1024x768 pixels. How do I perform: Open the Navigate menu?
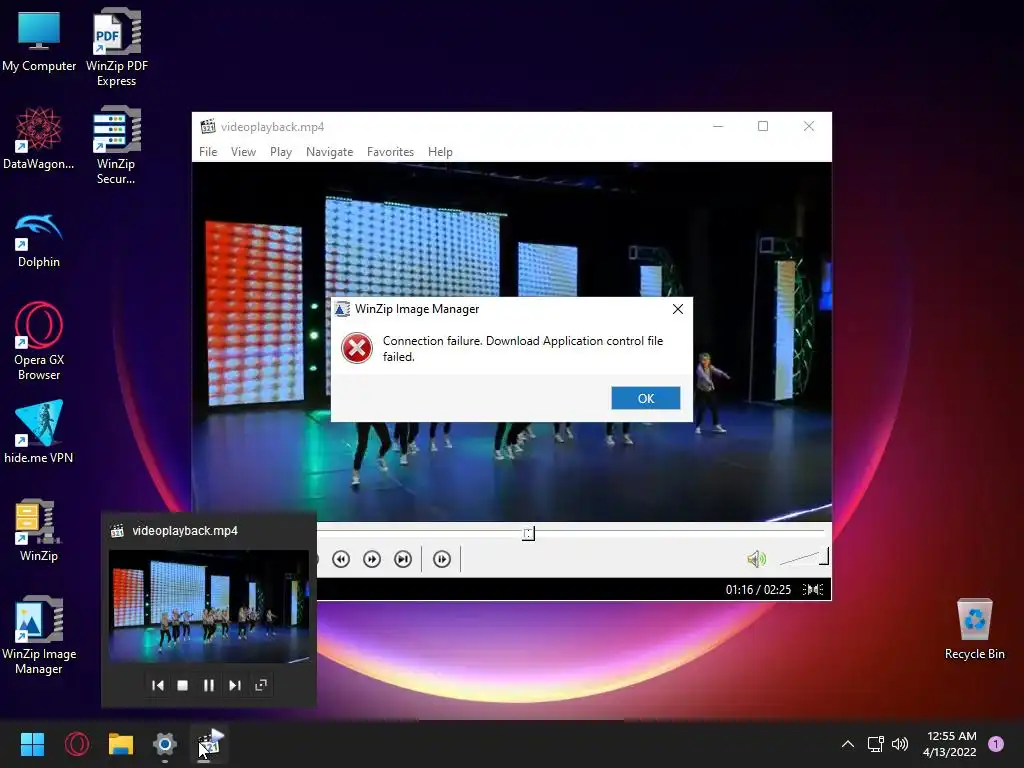click(x=329, y=152)
